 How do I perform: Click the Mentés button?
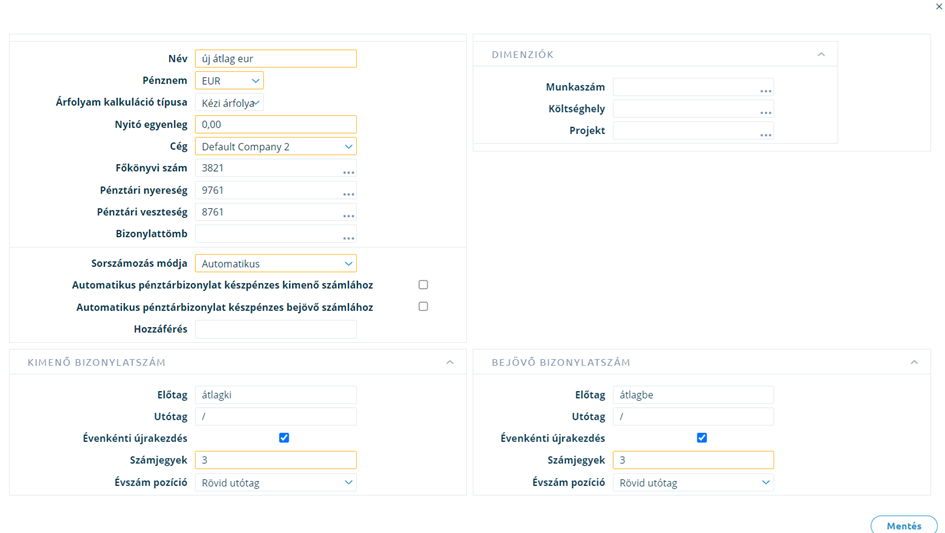pos(903,525)
